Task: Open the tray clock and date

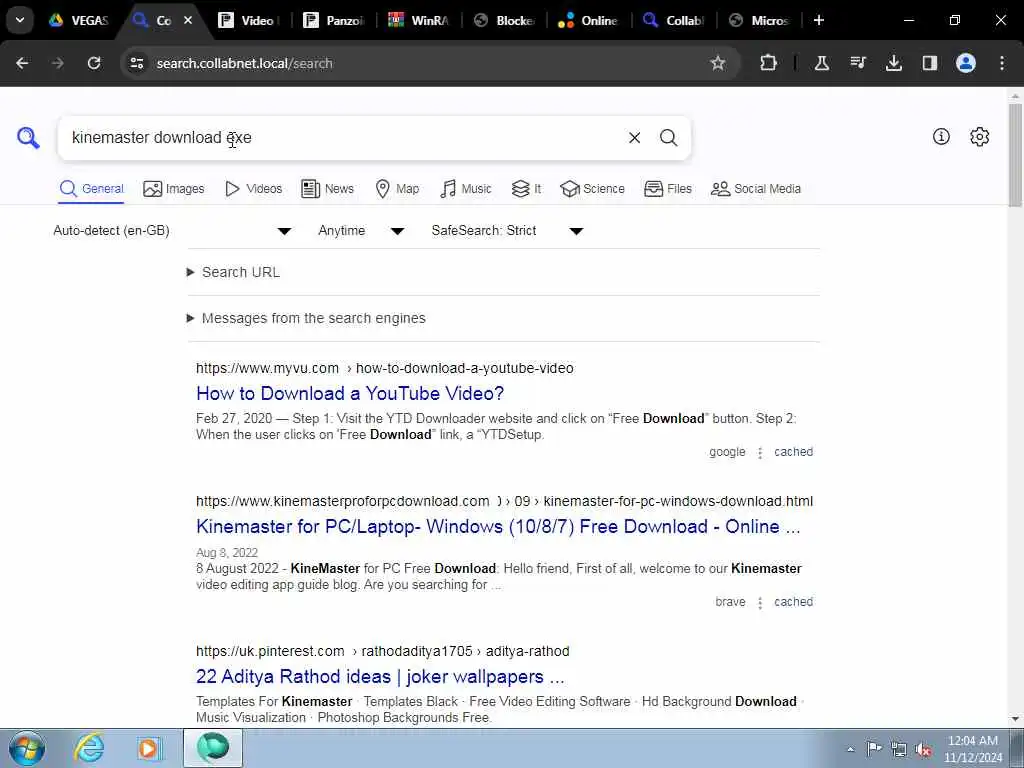Action: pos(972,749)
